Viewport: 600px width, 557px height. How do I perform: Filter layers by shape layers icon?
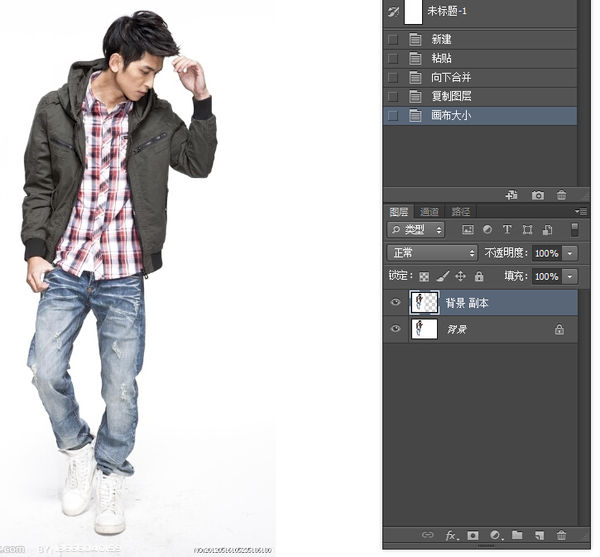pos(527,230)
